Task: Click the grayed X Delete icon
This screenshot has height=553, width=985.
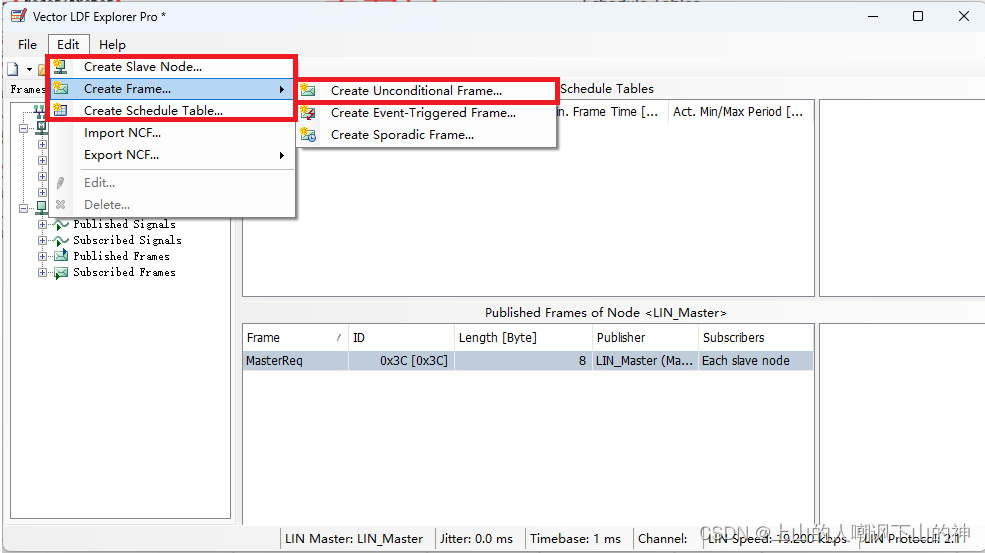Action: point(60,205)
